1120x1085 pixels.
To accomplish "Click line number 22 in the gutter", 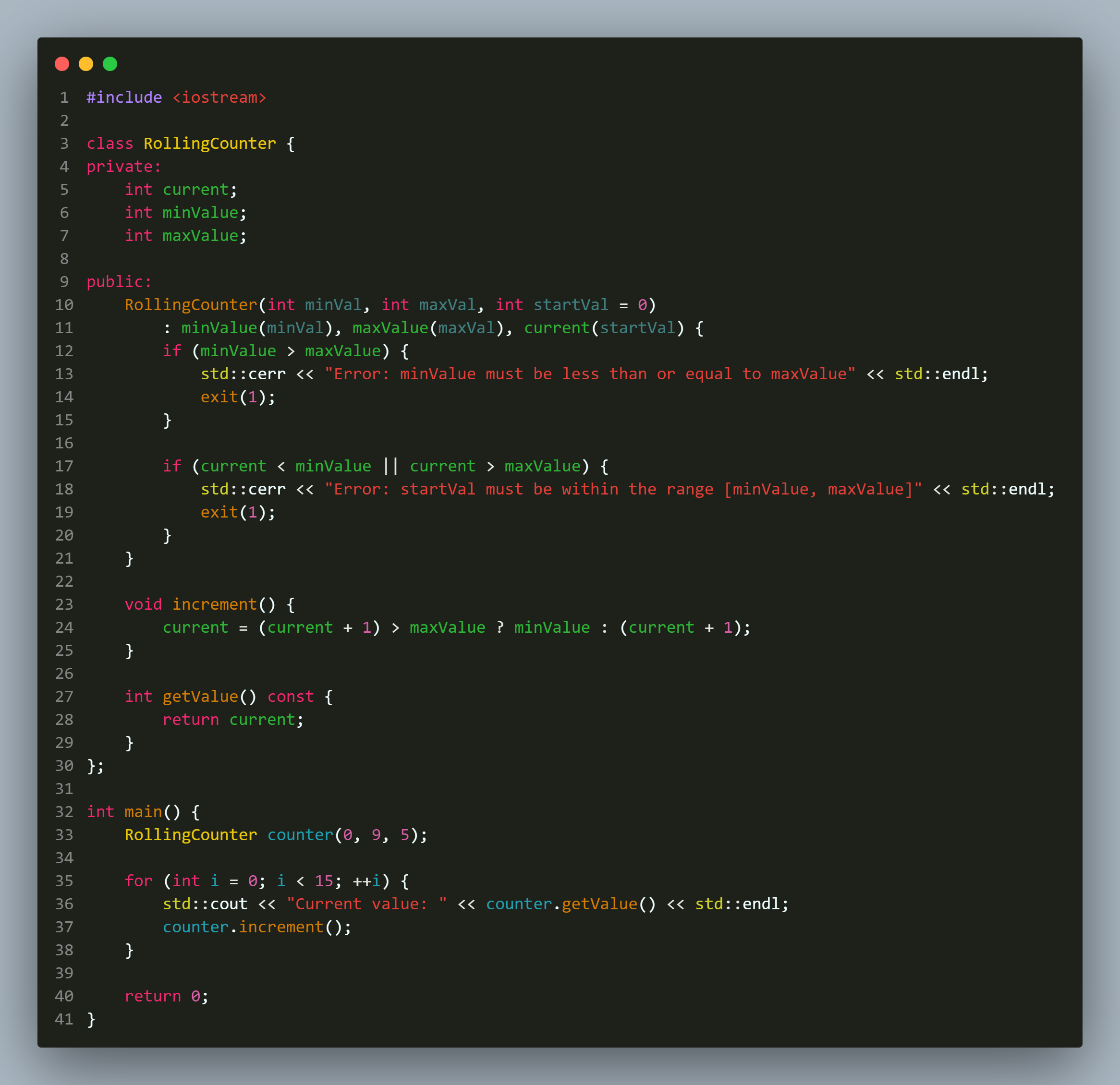I will coord(64,582).
